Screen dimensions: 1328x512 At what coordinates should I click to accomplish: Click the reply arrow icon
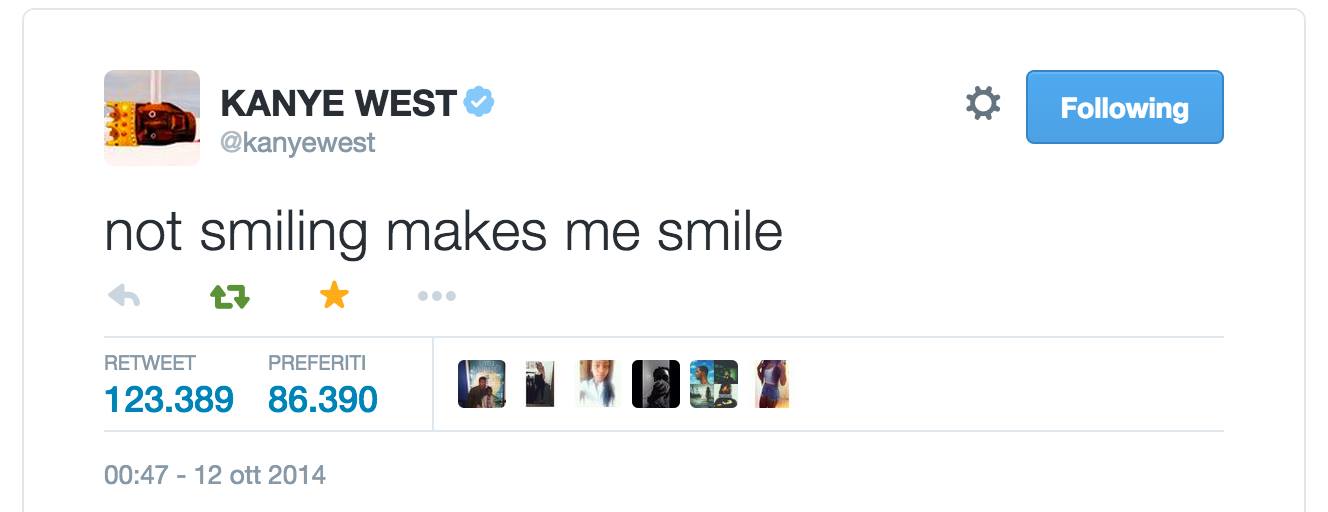[x=123, y=296]
